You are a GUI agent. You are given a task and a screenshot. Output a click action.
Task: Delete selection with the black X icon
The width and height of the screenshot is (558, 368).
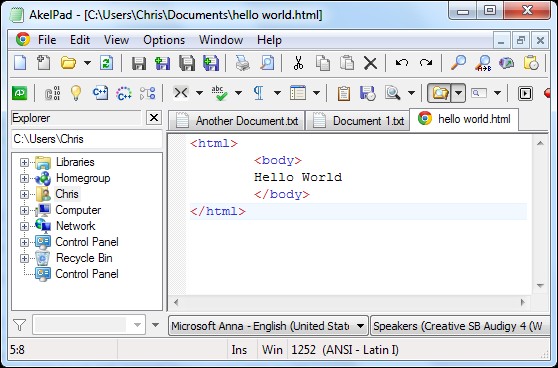[370, 64]
